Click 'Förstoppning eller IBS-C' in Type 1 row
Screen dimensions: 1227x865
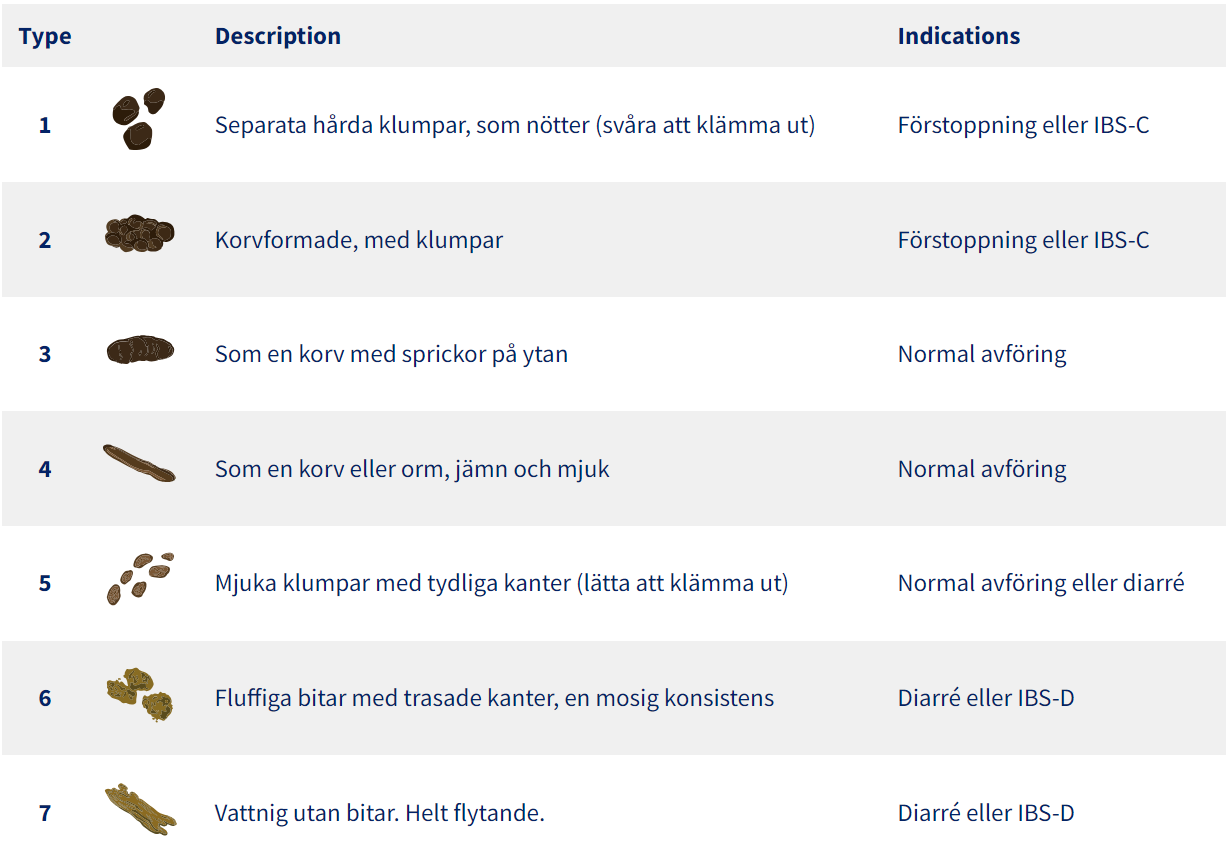tap(1023, 125)
